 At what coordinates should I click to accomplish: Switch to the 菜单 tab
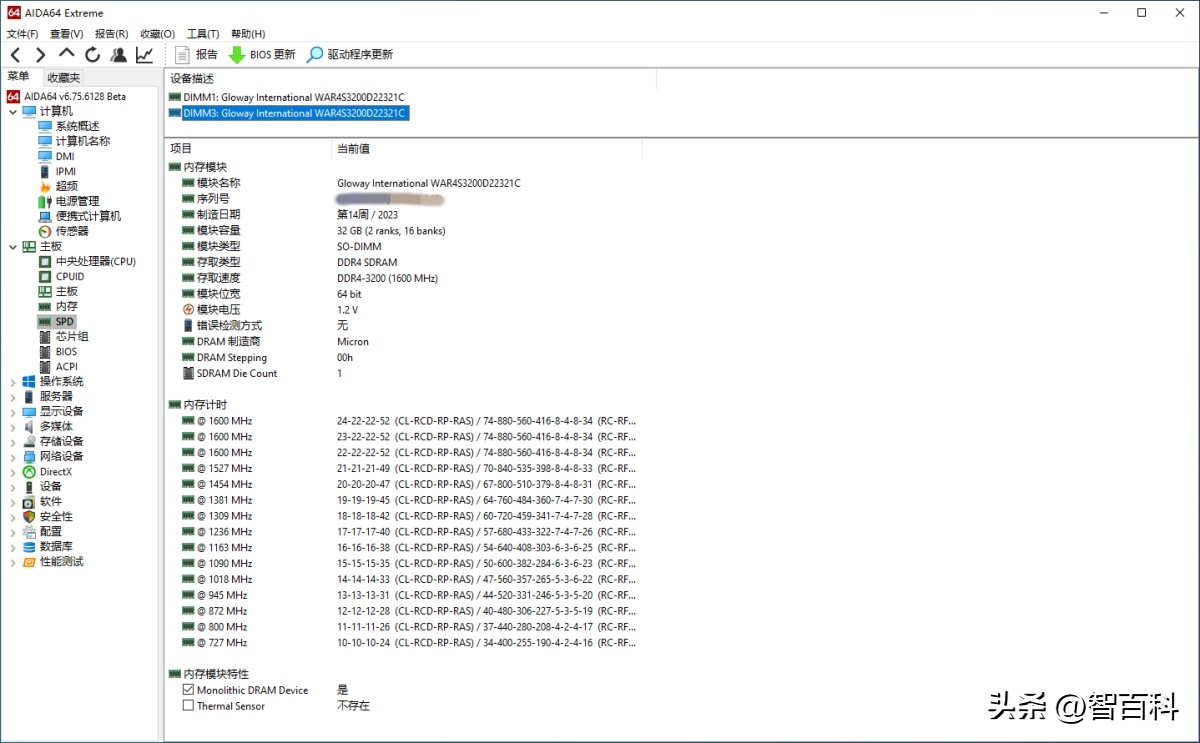coord(18,77)
